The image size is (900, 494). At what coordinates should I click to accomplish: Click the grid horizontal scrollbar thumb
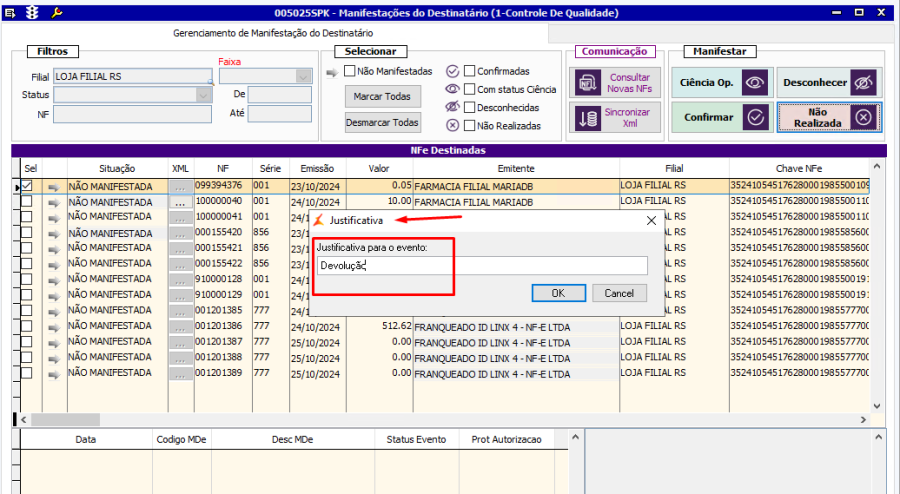(65, 420)
